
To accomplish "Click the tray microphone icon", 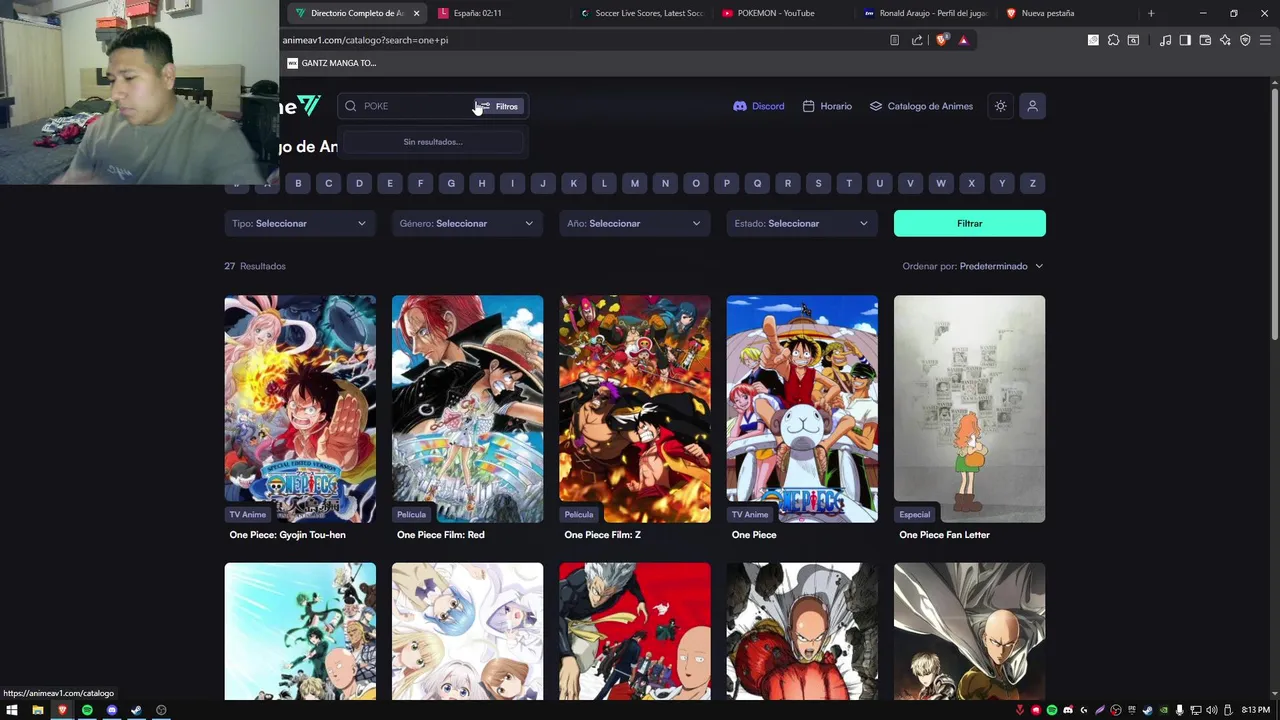I will pyautogui.click(x=1179, y=710).
